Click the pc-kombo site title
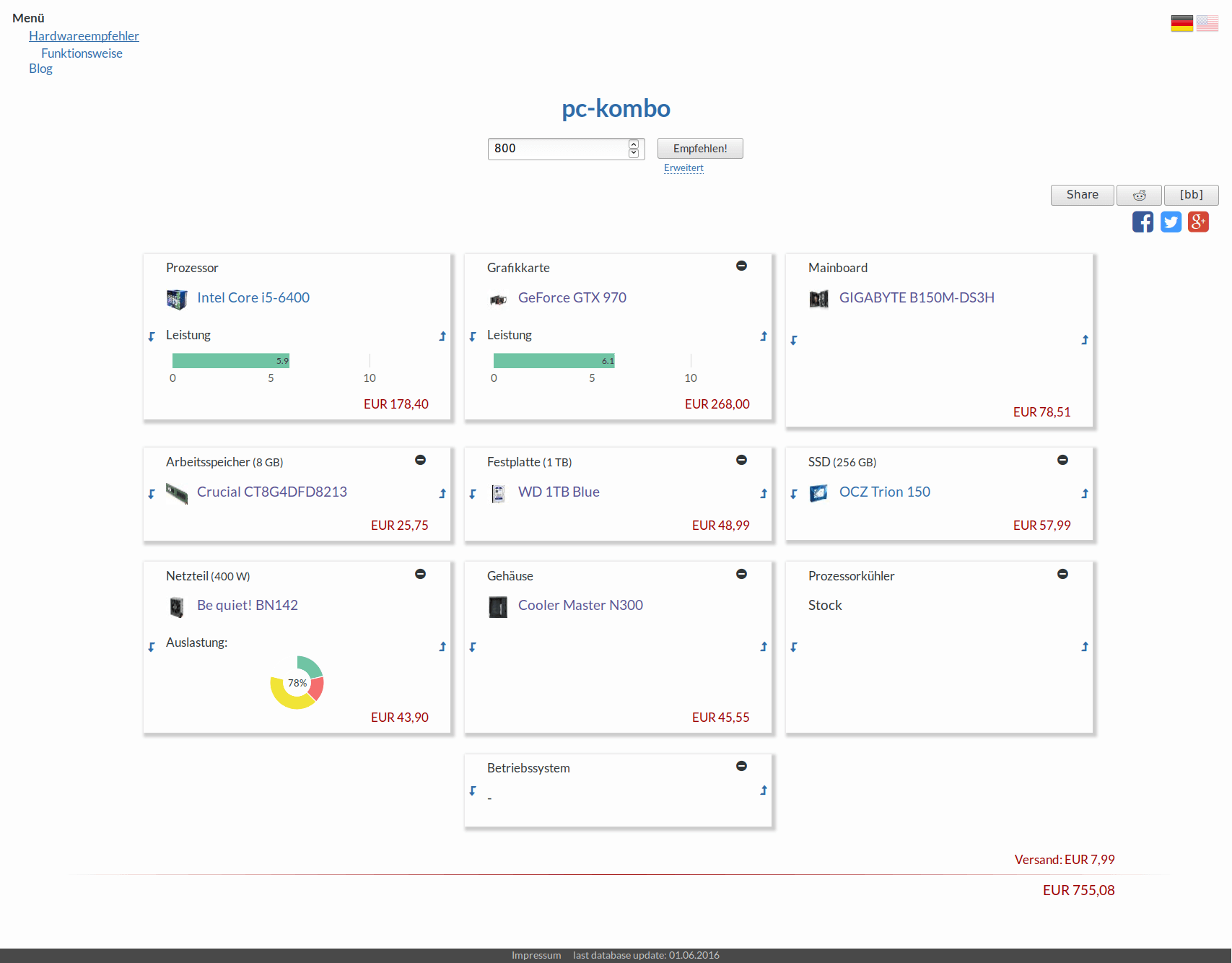Screen dimensions: 1232x963 tap(616, 108)
